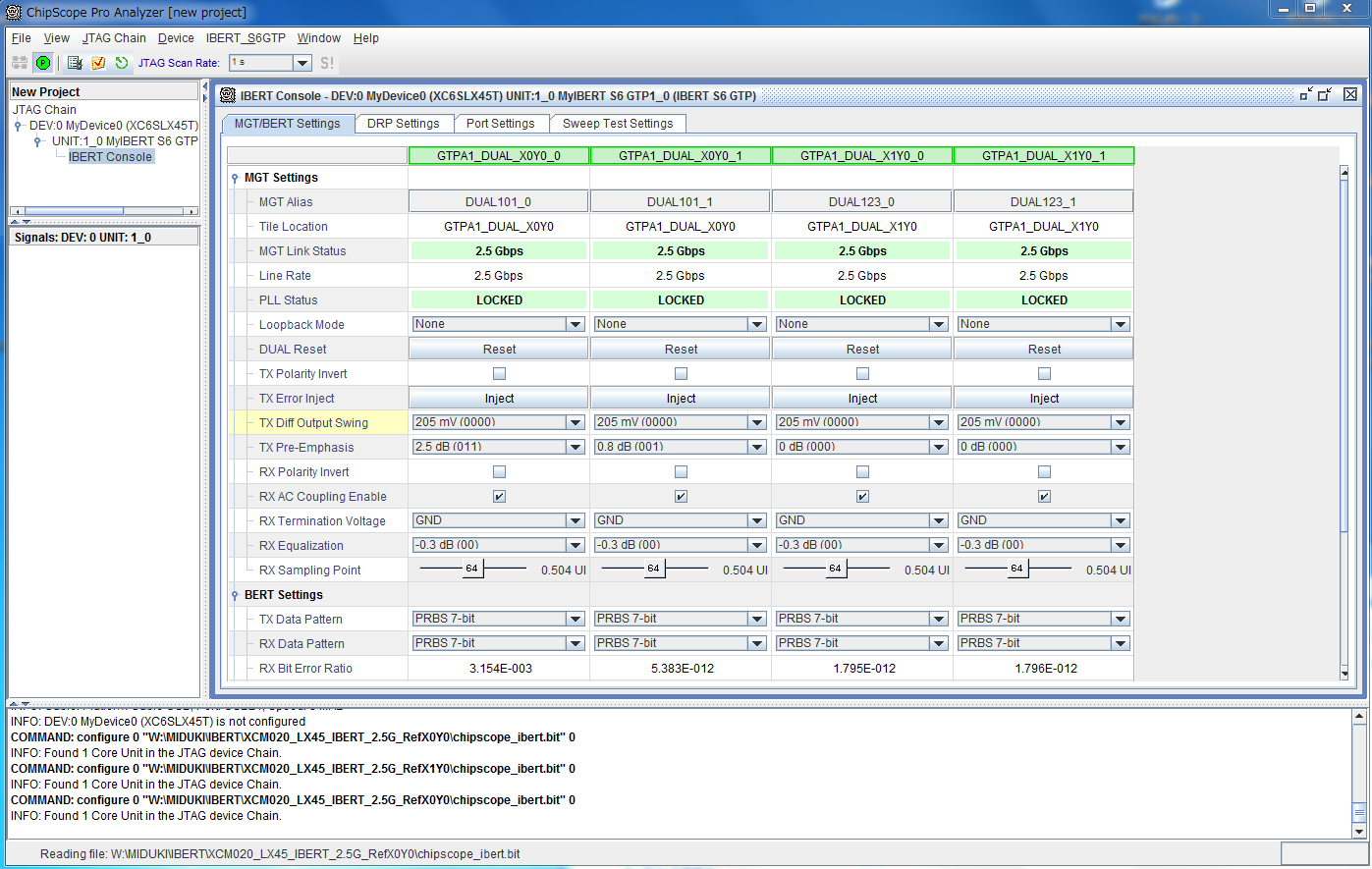Click the ChipScope Pro application icon in title bar
The image size is (1372, 869).
tap(14, 12)
